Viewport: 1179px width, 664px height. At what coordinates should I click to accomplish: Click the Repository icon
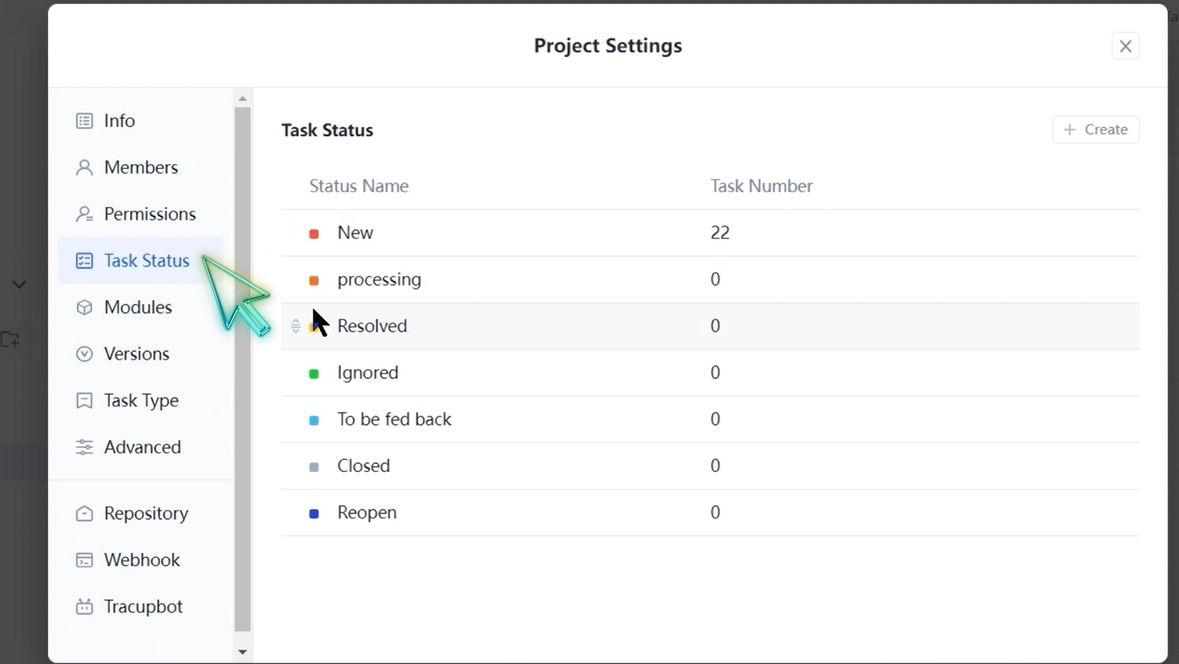tap(85, 512)
